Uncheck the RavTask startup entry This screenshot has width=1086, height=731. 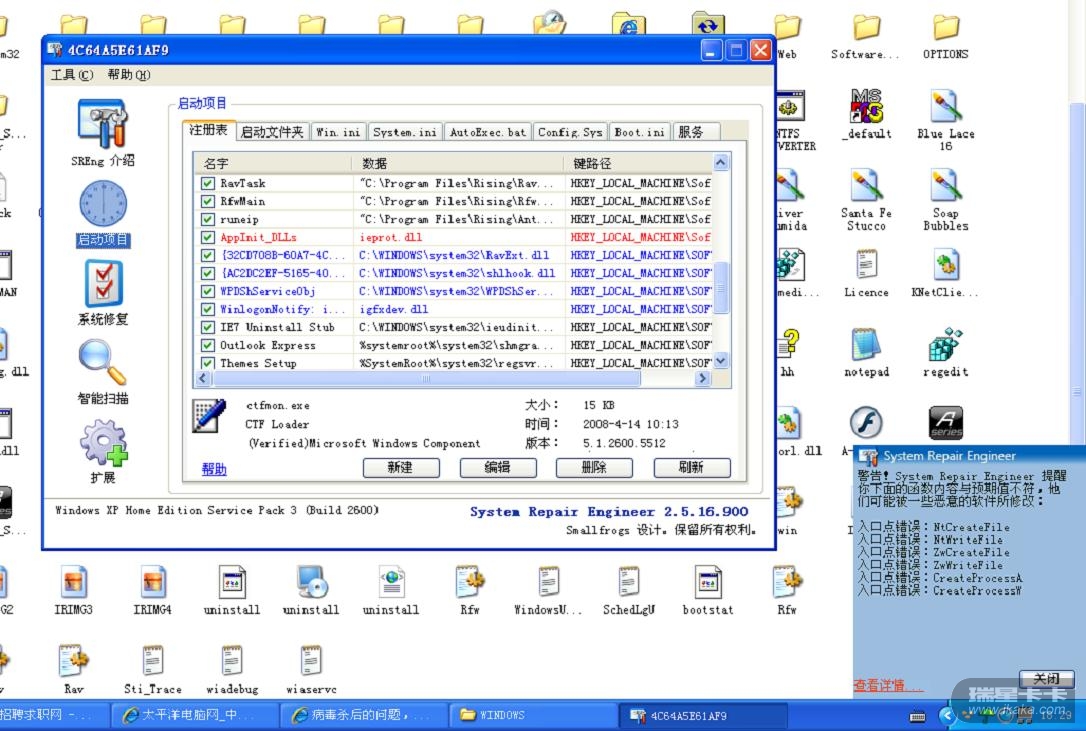click(207, 183)
